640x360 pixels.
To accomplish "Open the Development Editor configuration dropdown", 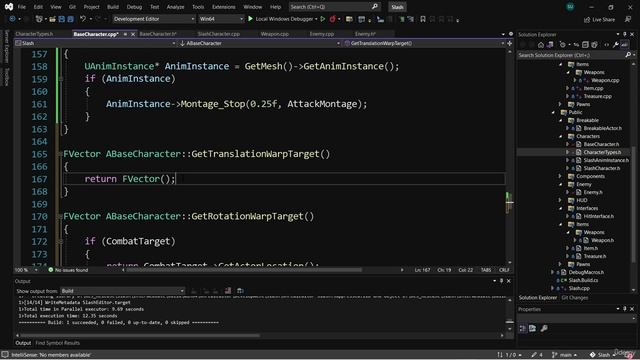I will click(154, 19).
